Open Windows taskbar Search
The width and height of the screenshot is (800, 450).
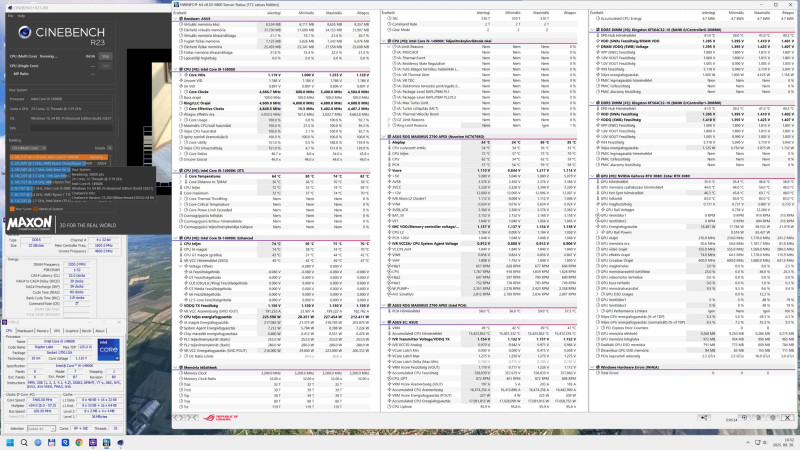coord(24,442)
